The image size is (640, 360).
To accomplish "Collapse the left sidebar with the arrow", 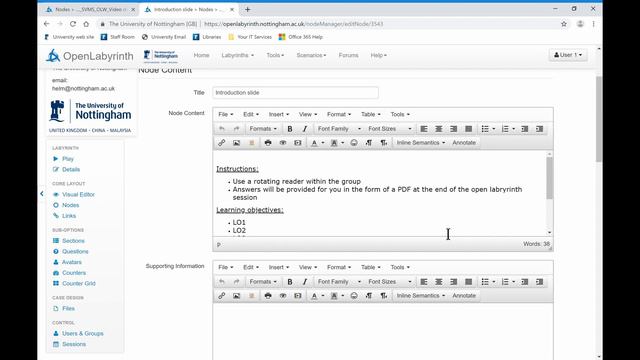I will tap(42, 193).
